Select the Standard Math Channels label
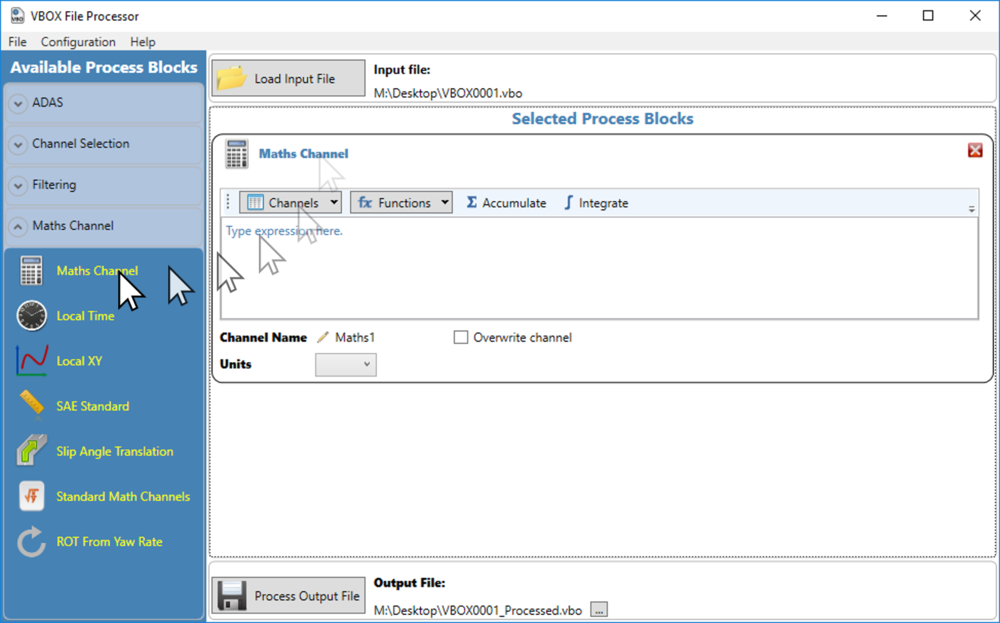1000x623 pixels. pos(123,497)
